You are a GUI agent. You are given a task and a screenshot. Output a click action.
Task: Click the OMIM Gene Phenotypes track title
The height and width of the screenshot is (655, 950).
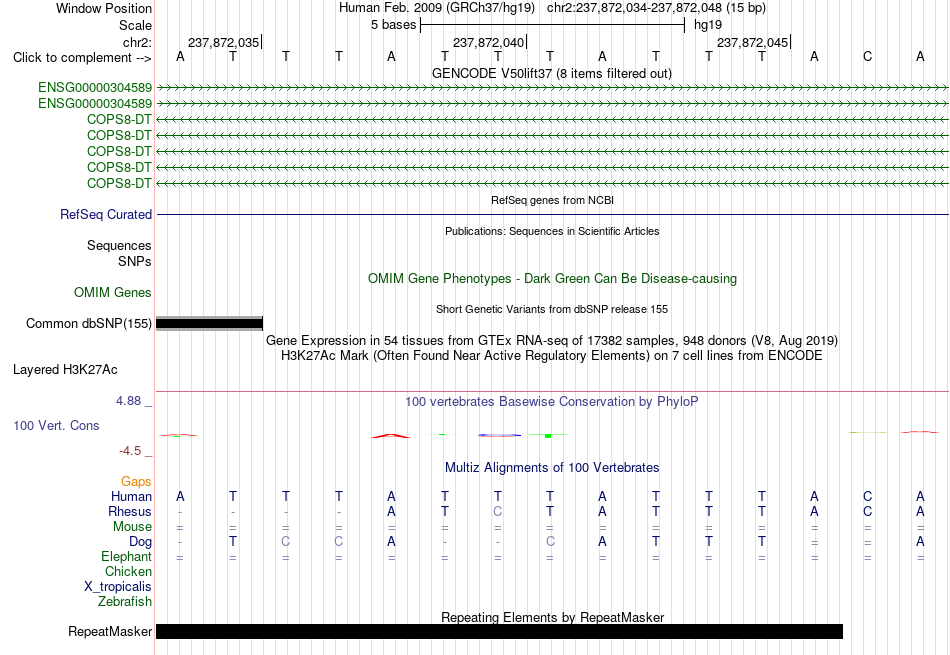(552, 279)
